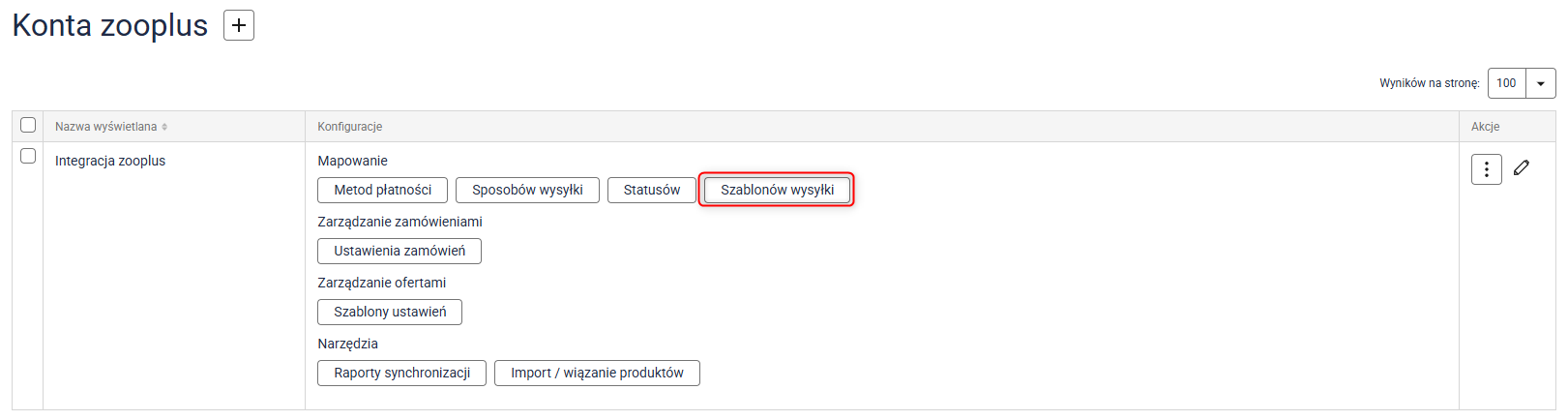Click the Akcje column header
The width and height of the screenshot is (1568, 420).
[x=1485, y=127]
